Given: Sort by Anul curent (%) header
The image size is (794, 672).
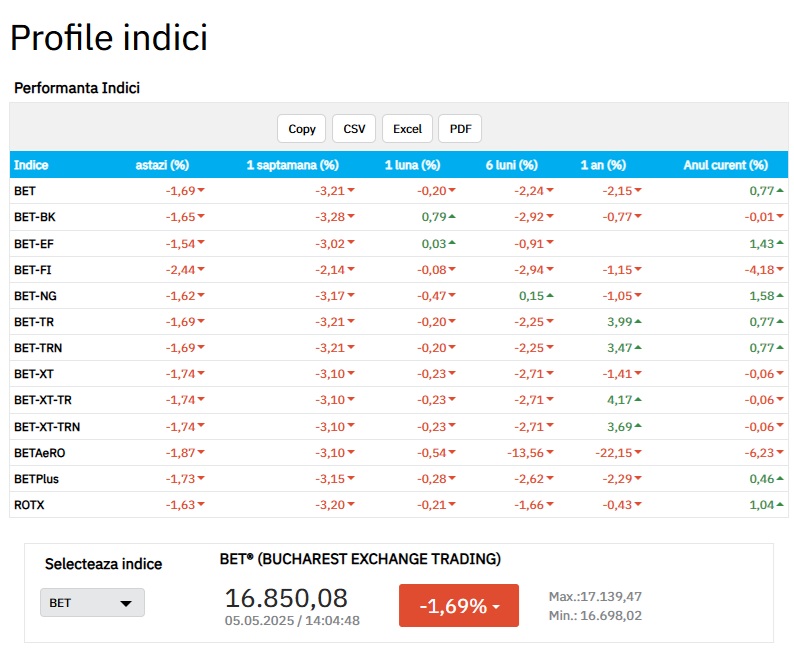Looking at the screenshot, I should (x=725, y=165).
